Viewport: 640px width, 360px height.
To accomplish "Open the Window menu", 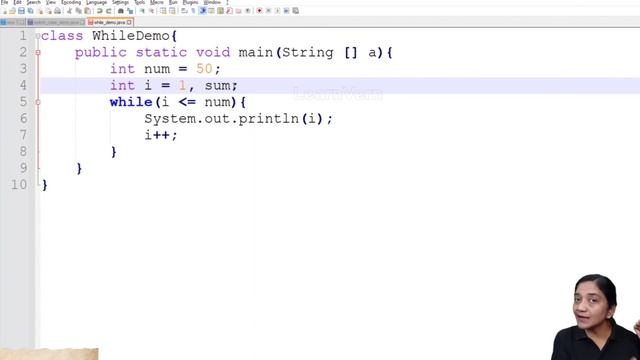I will click(212, 2).
